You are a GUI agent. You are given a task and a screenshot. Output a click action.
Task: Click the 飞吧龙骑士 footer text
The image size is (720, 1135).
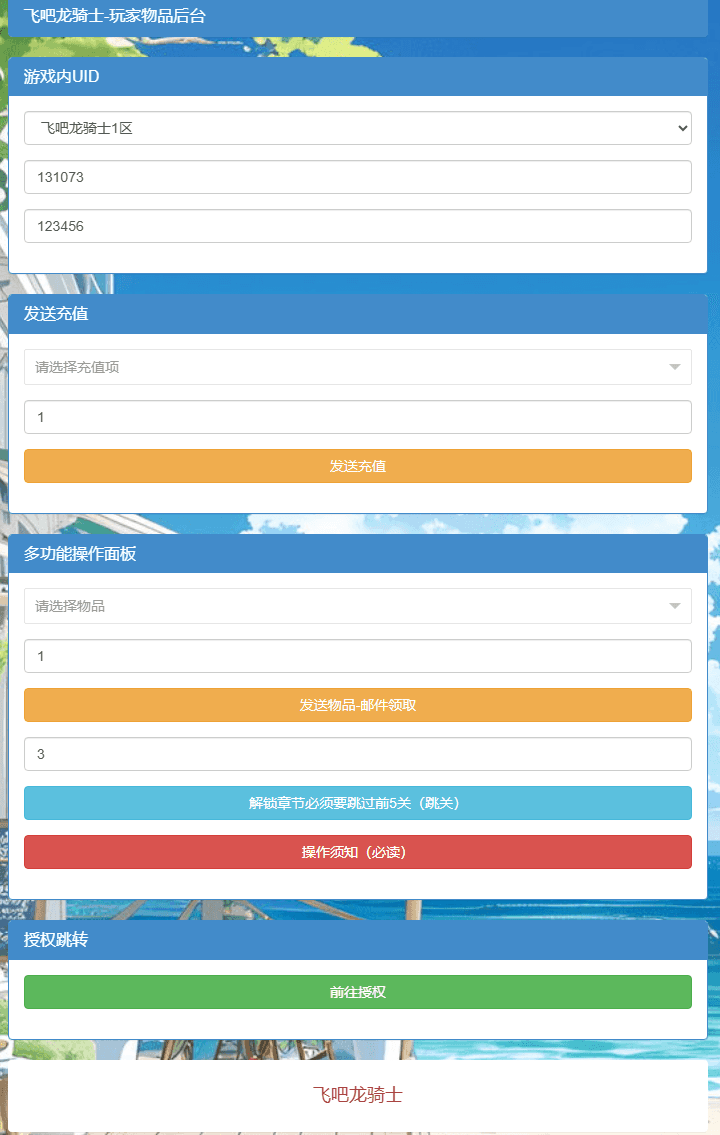tap(357, 1094)
